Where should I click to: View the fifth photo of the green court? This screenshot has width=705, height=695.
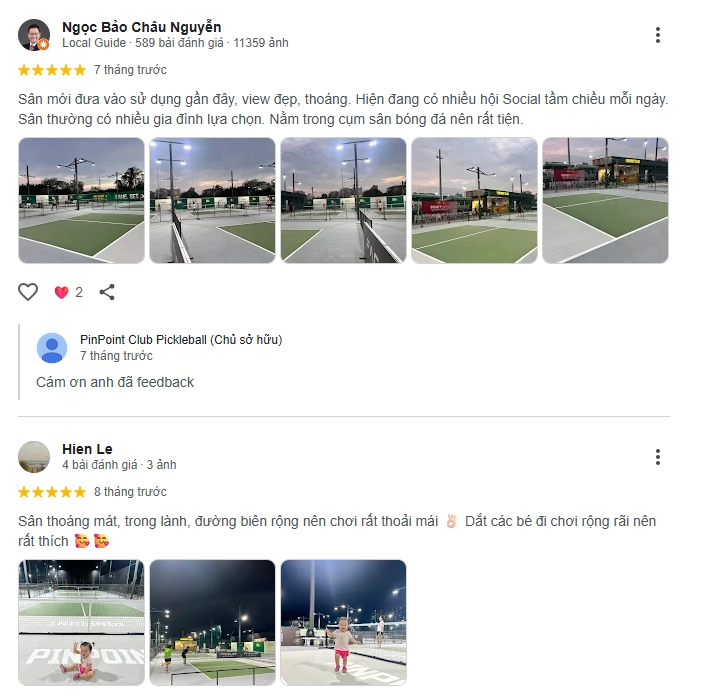pos(605,200)
